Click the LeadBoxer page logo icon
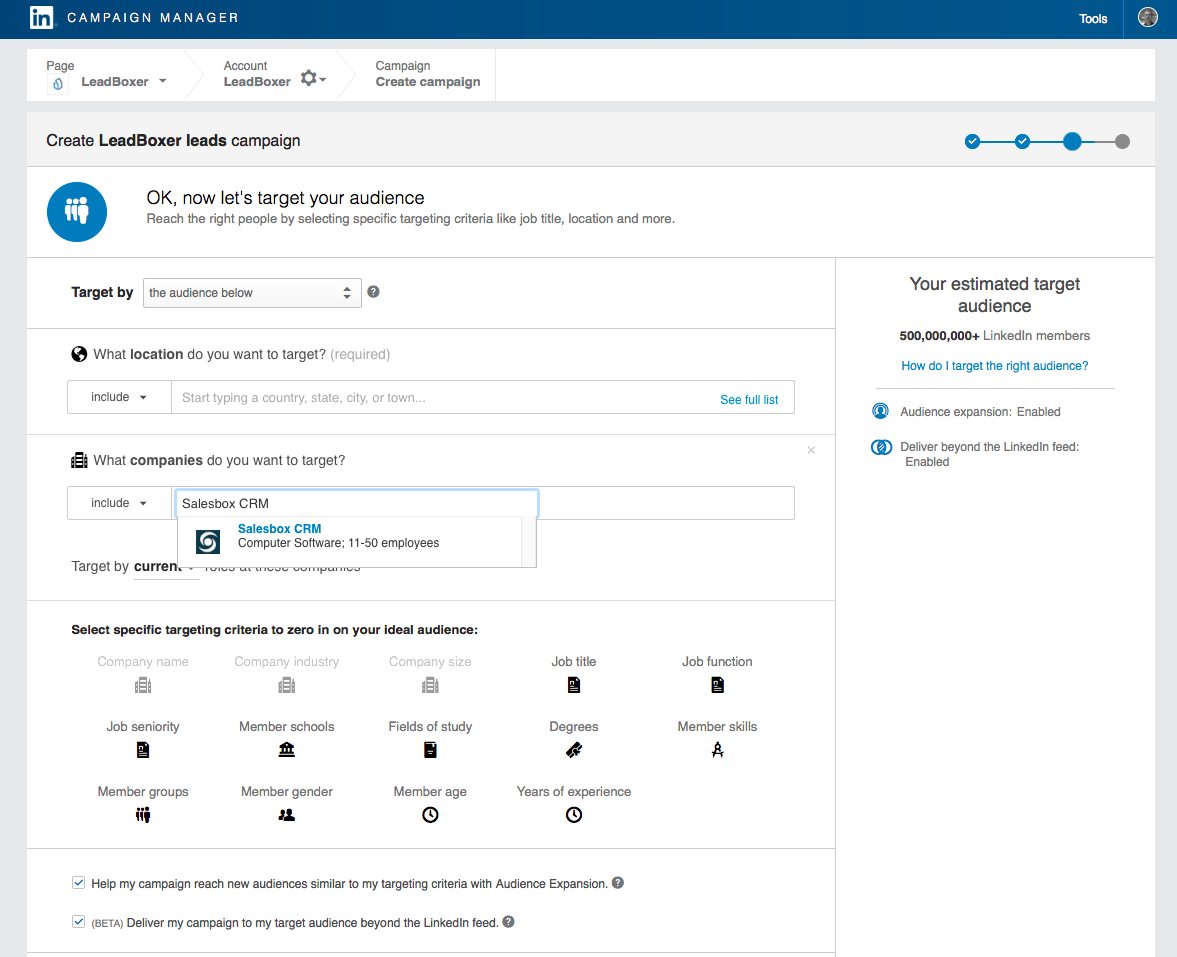Screen dimensions: 1177x957 coord(58,83)
